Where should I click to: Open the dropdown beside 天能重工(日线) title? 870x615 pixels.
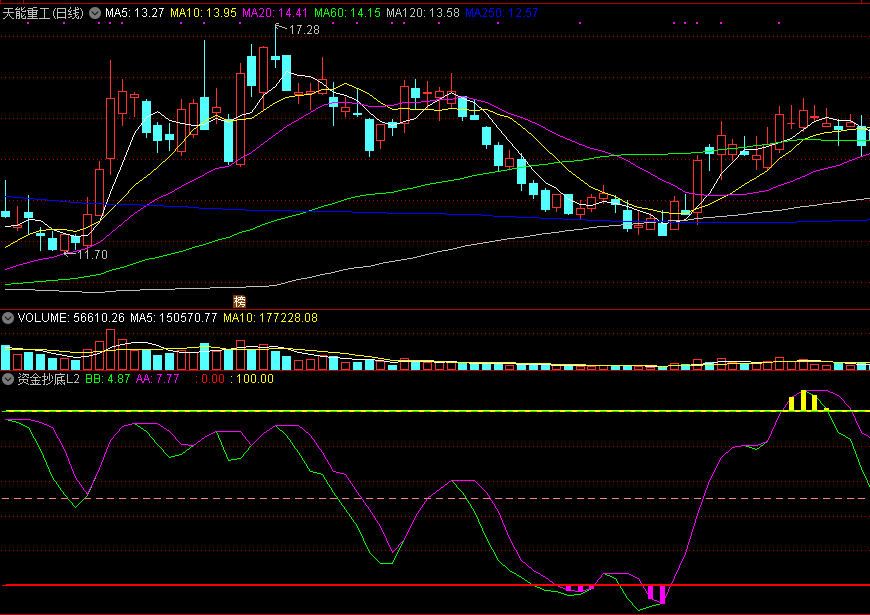click(95, 13)
